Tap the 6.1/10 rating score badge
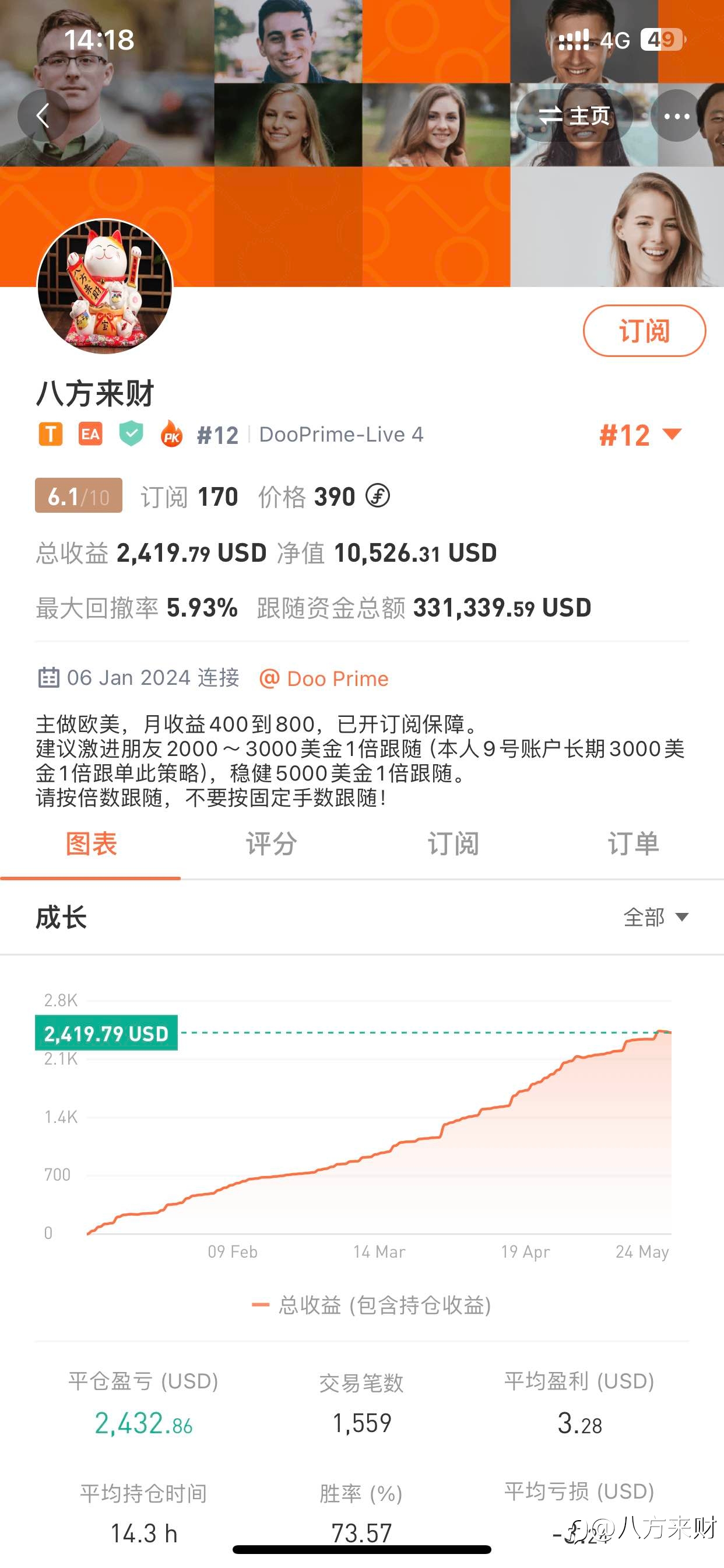 [x=79, y=495]
